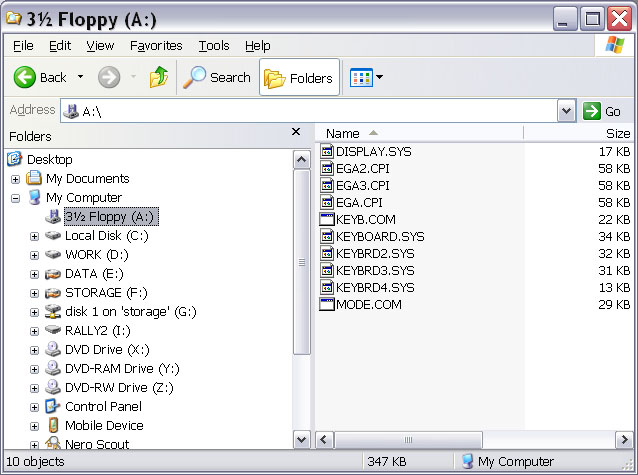Click the RALLY2 (I:) drive icon
638x475 pixels.
click(53, 329)
